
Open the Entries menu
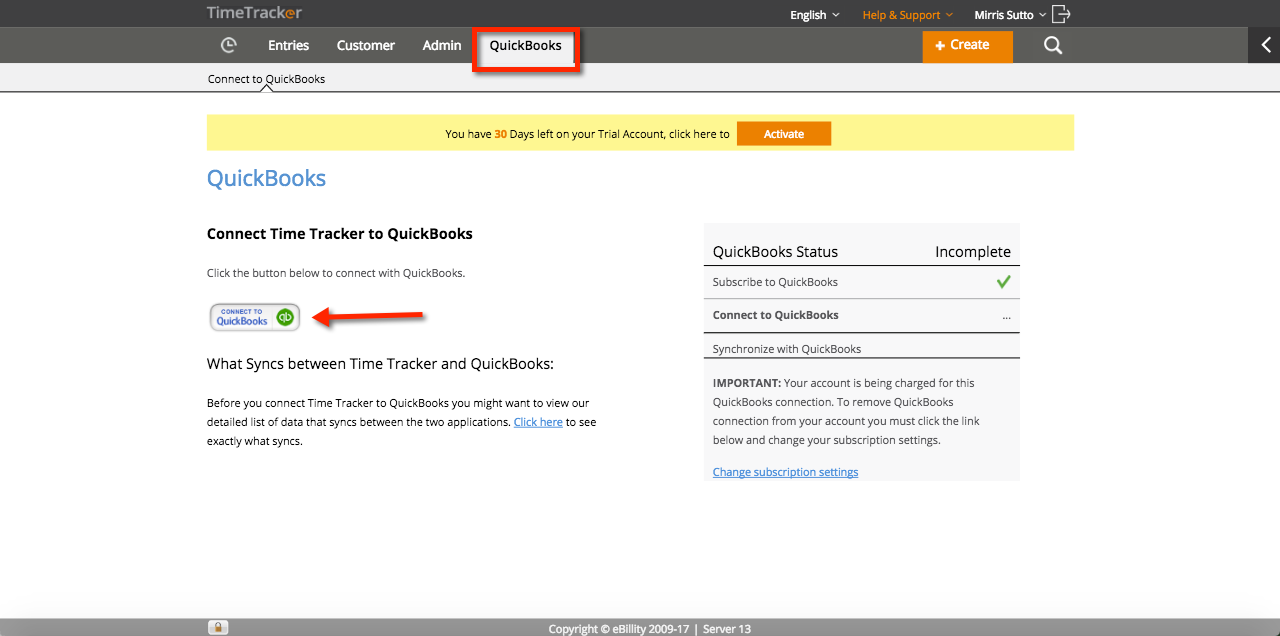tap(288, 45)
